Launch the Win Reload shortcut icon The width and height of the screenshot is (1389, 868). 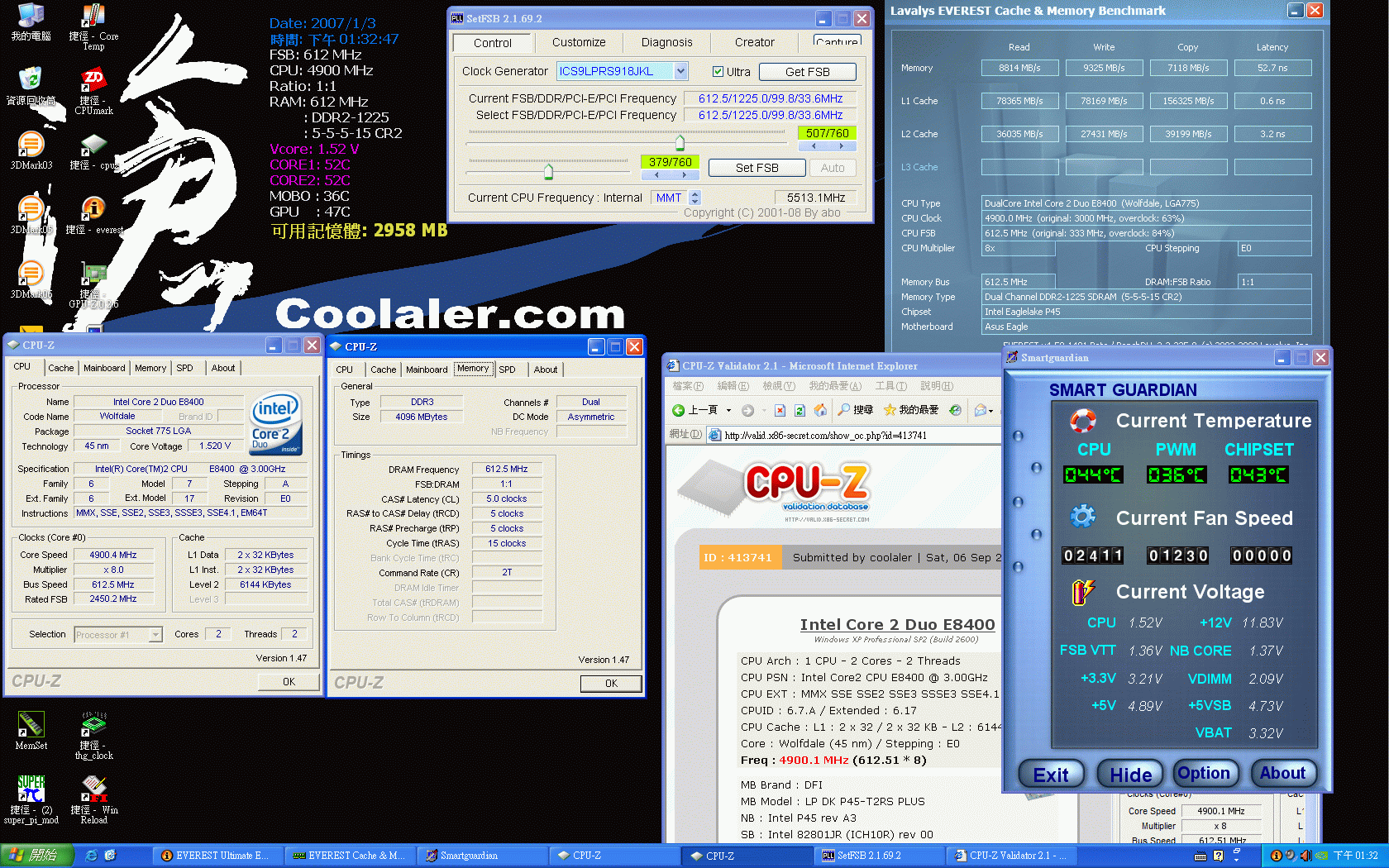pyautogui.click(x=93, y=789)
